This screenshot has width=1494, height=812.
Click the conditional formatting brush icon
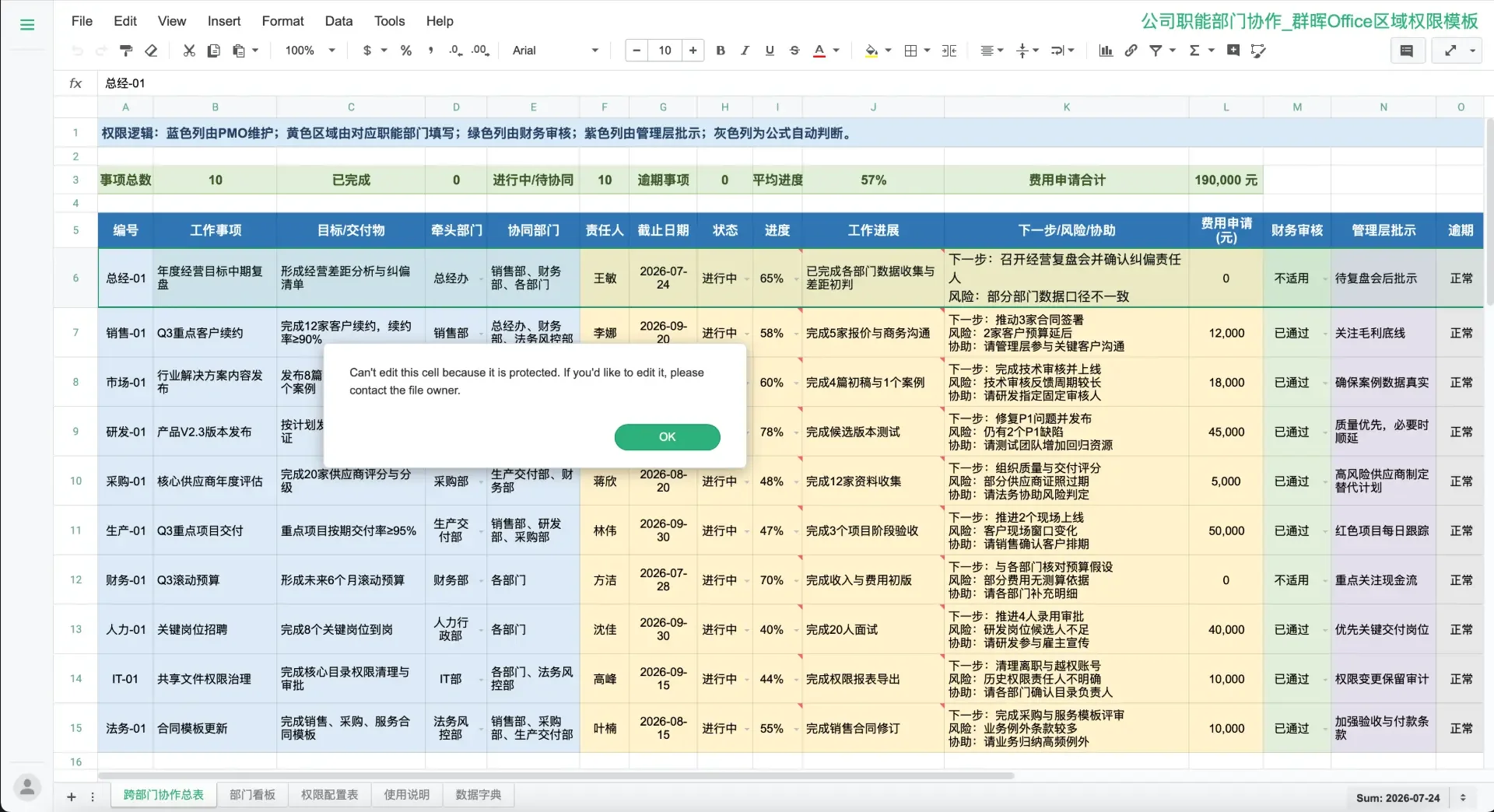[x=1258, y=51]
